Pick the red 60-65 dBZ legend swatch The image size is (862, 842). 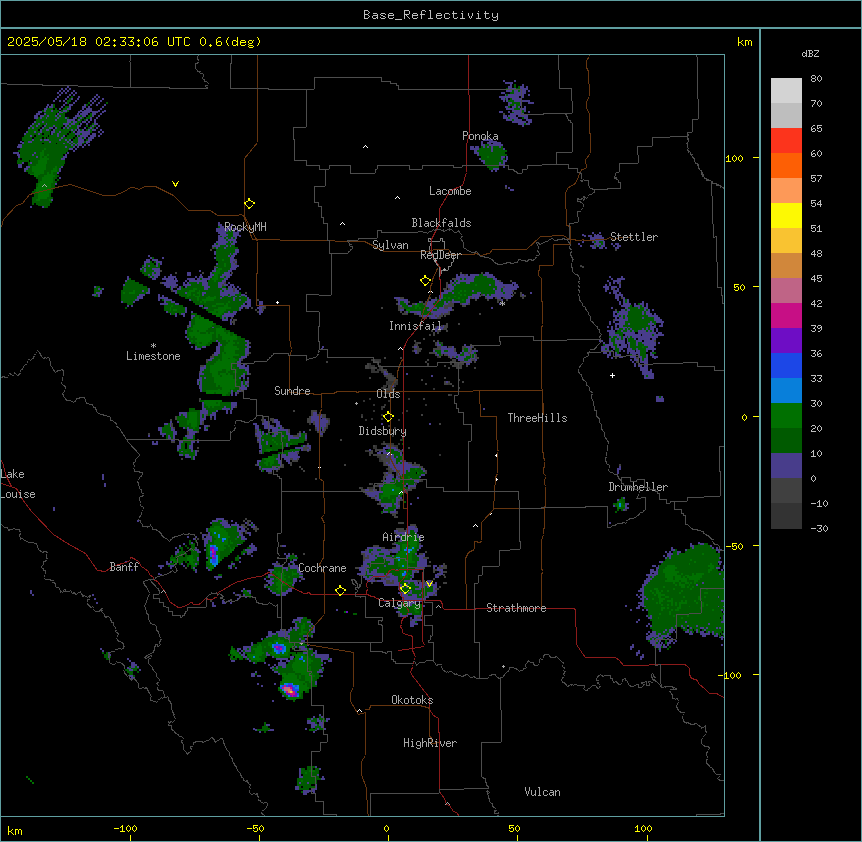[x=786, y=141]
